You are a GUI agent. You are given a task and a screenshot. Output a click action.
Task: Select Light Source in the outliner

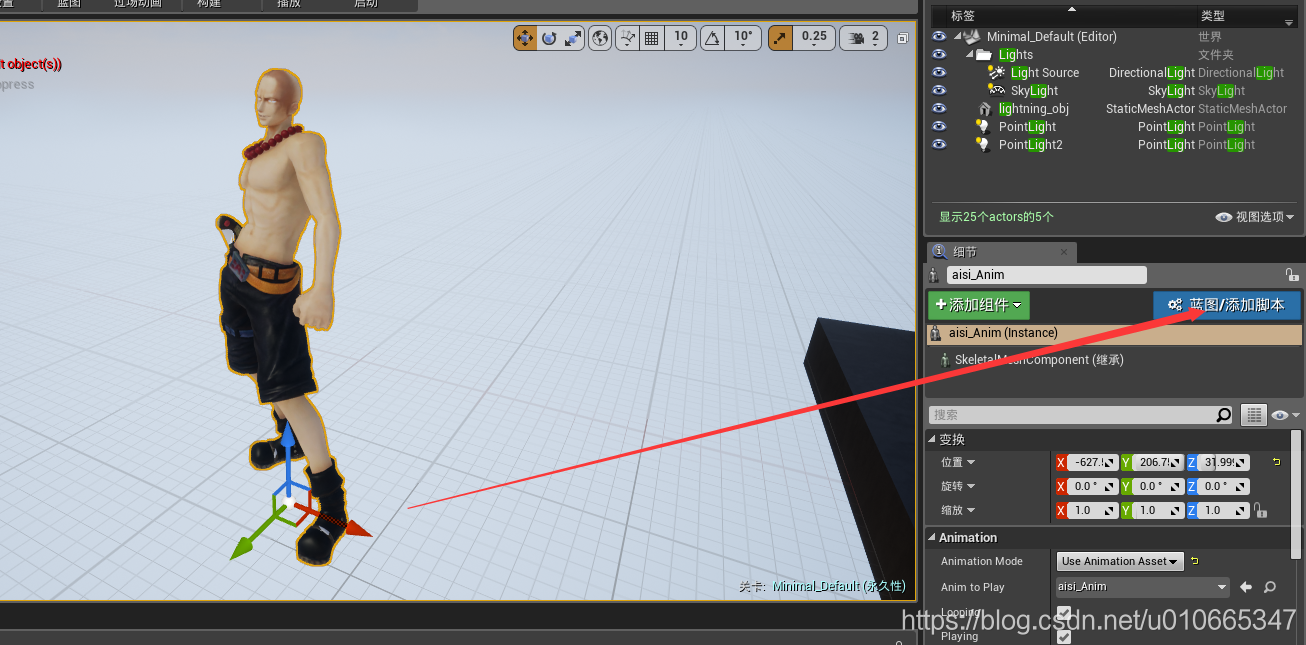[x=1045, y=72]
